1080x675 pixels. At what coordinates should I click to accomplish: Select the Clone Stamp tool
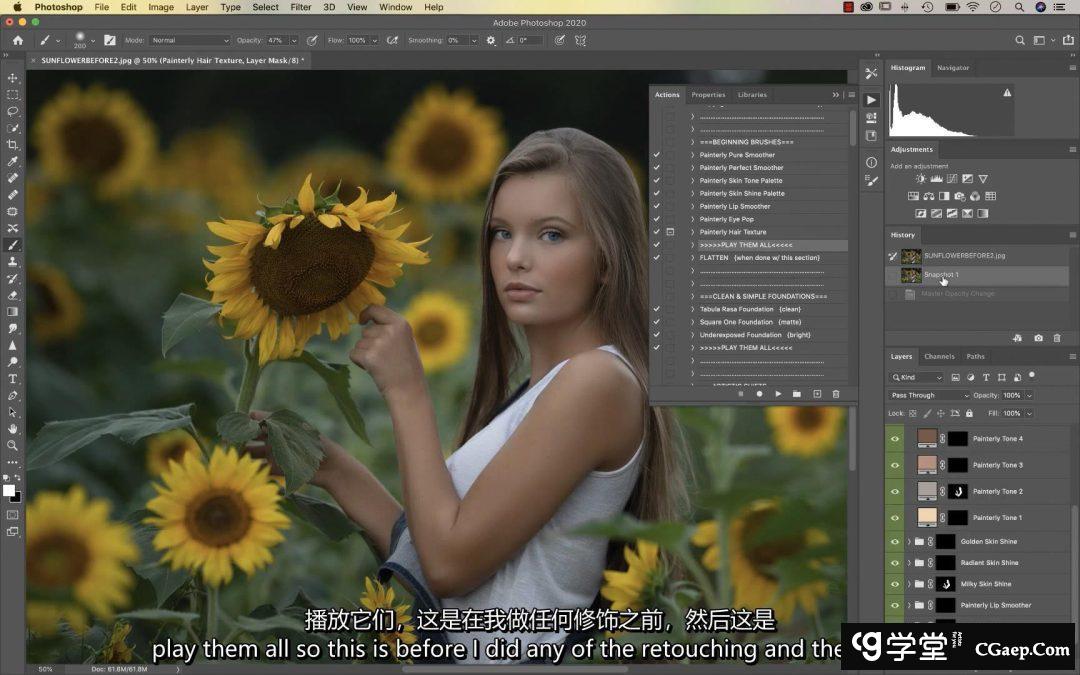point(13,262)
